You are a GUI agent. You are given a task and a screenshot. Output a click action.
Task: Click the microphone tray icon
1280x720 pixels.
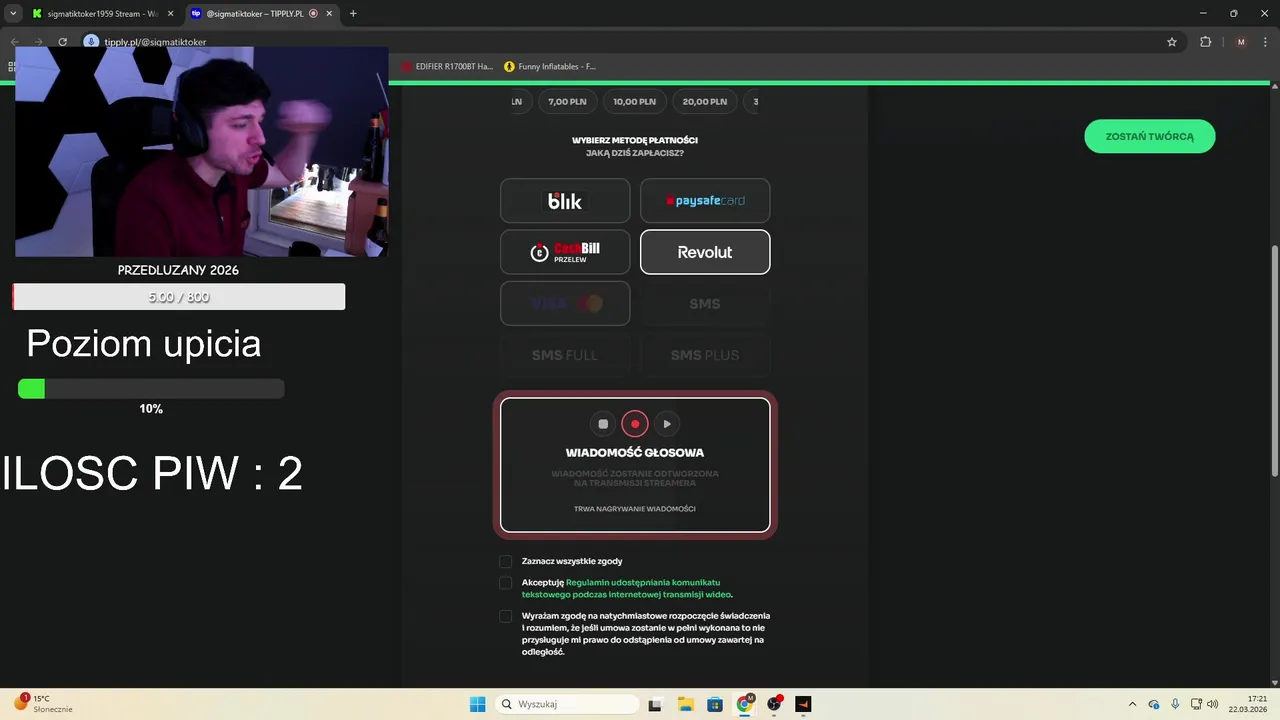point(1175,704)
